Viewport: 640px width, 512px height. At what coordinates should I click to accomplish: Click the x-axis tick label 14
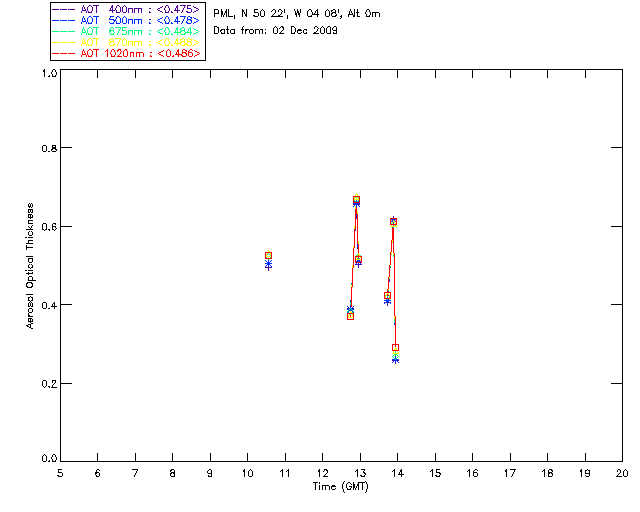point(398,473)
